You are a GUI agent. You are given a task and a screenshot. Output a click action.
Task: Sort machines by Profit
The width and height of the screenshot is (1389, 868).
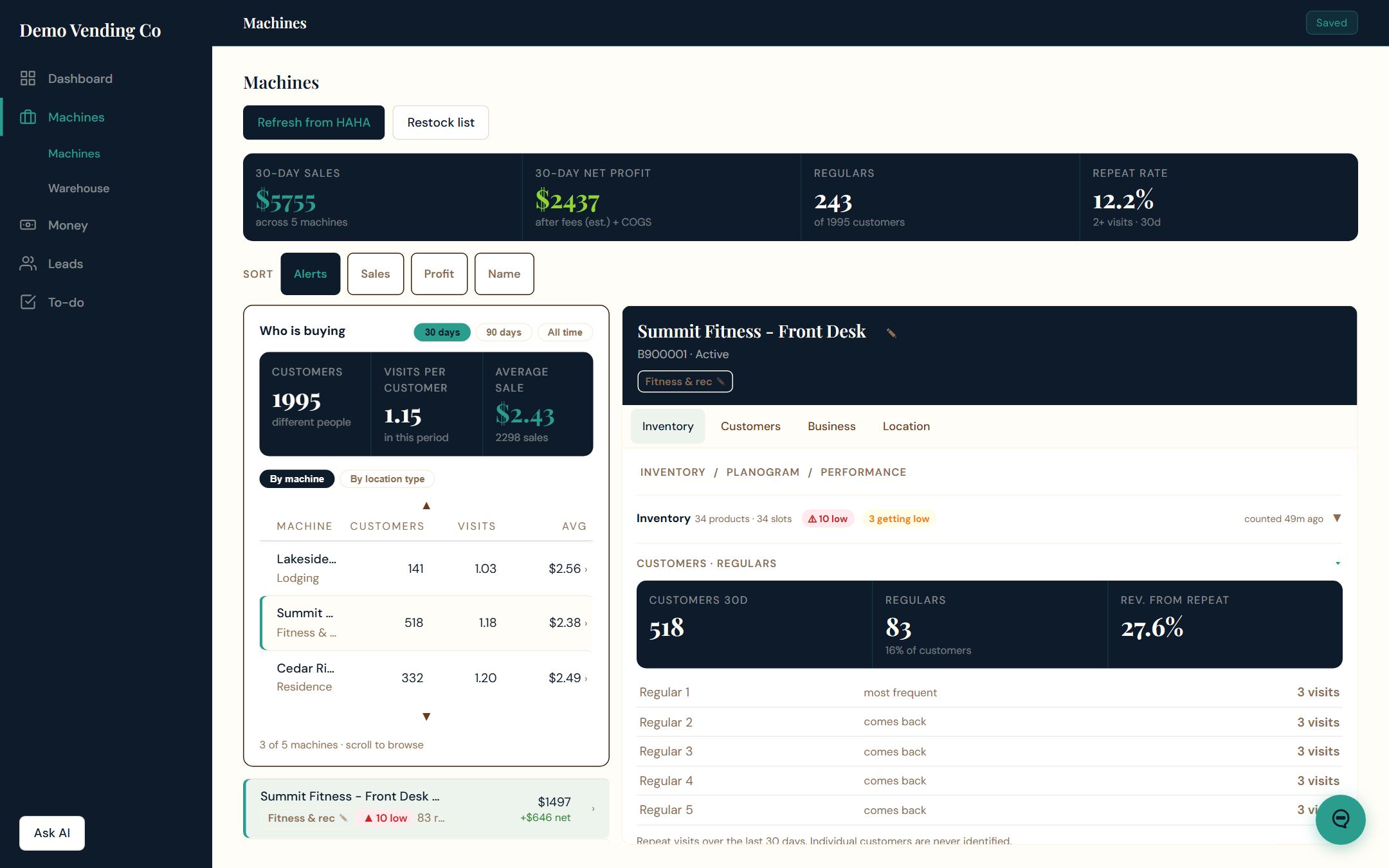tap(439, 274)
